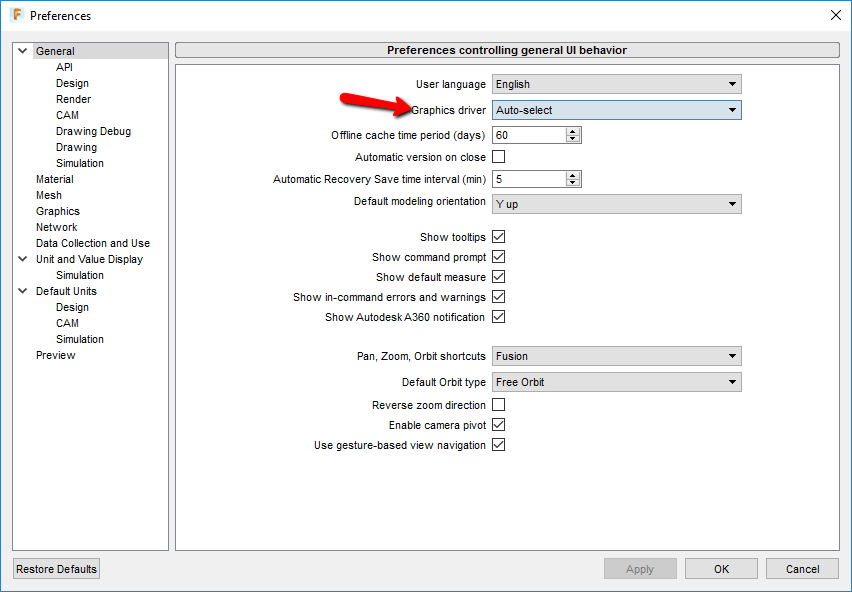Select the General category

(55, 51)
